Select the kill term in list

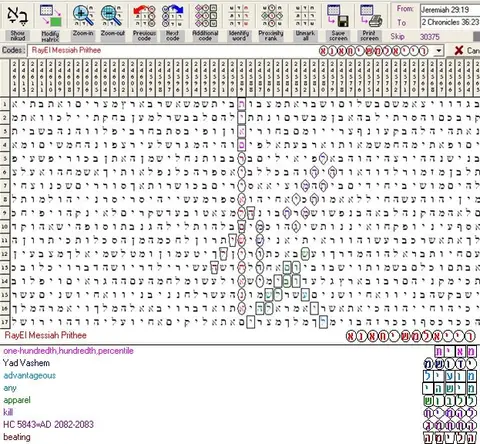click(8, 412)
